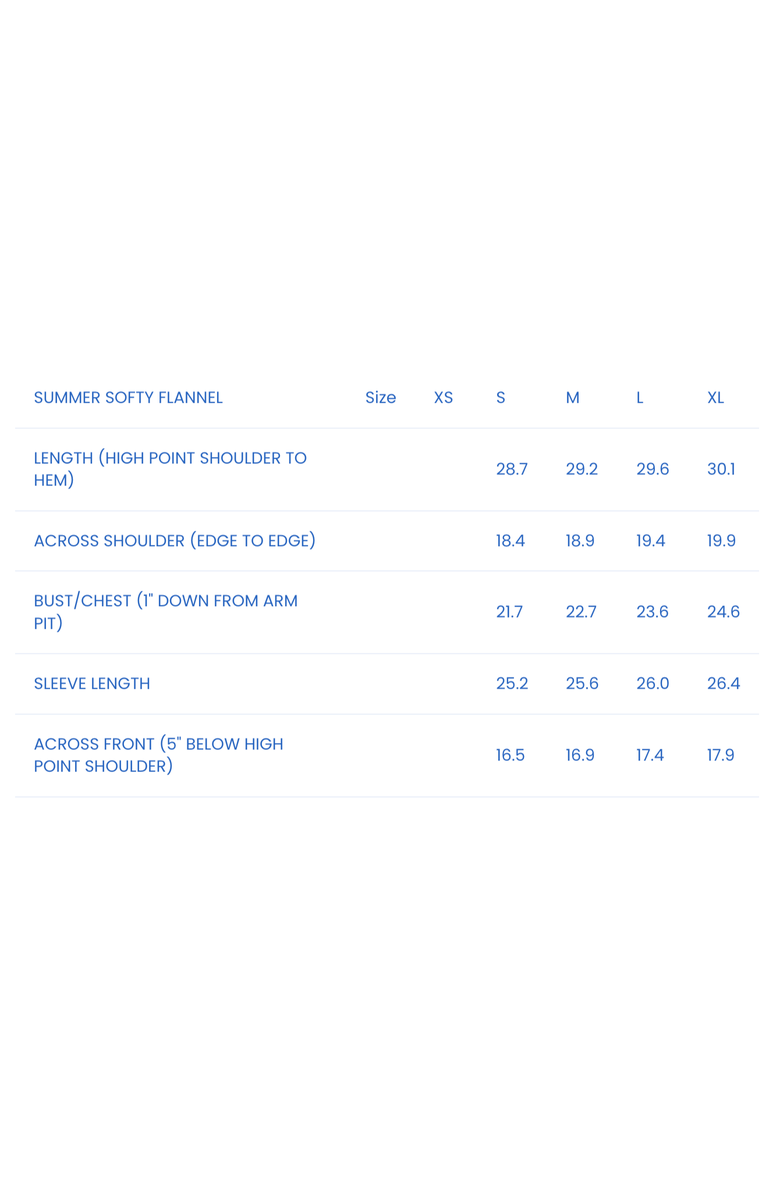
Task: Click the 25.2 sleeve length value
Action: pyautogui.click(x=512, y=684)
